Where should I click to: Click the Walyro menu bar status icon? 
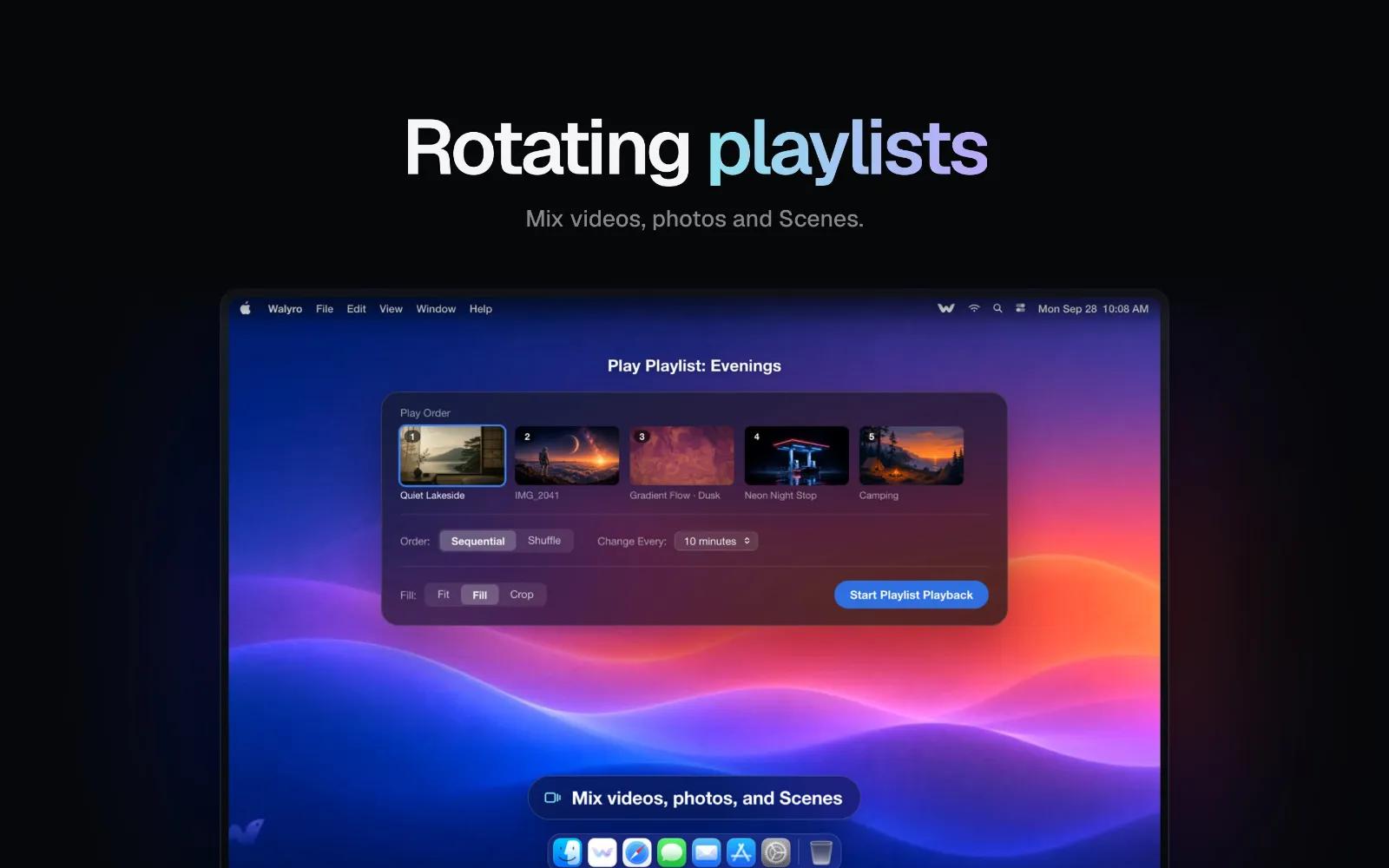pyautogui.click(x=946, y=308)
